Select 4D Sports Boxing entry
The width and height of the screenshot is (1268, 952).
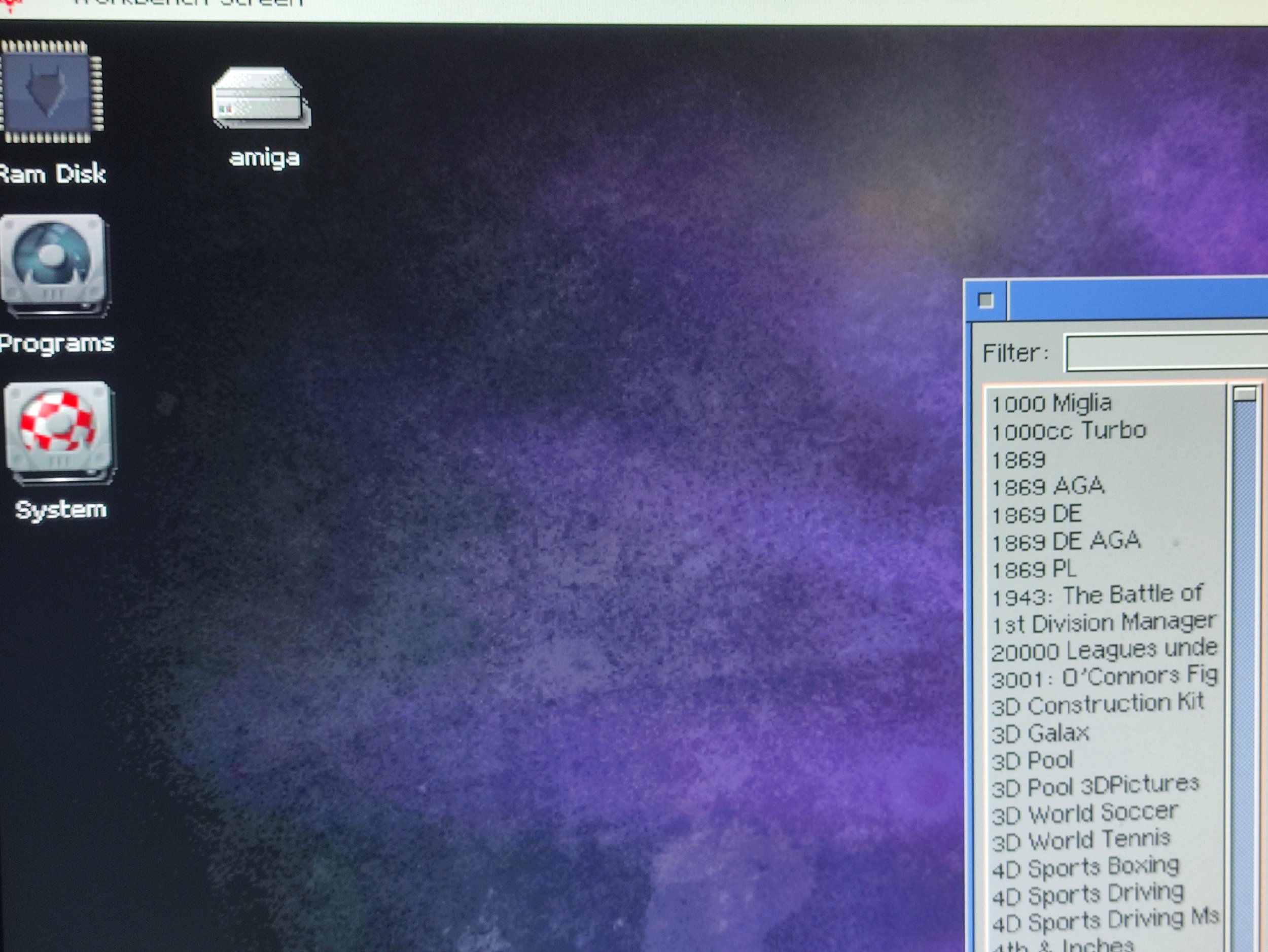click(x=1085, y=868)
